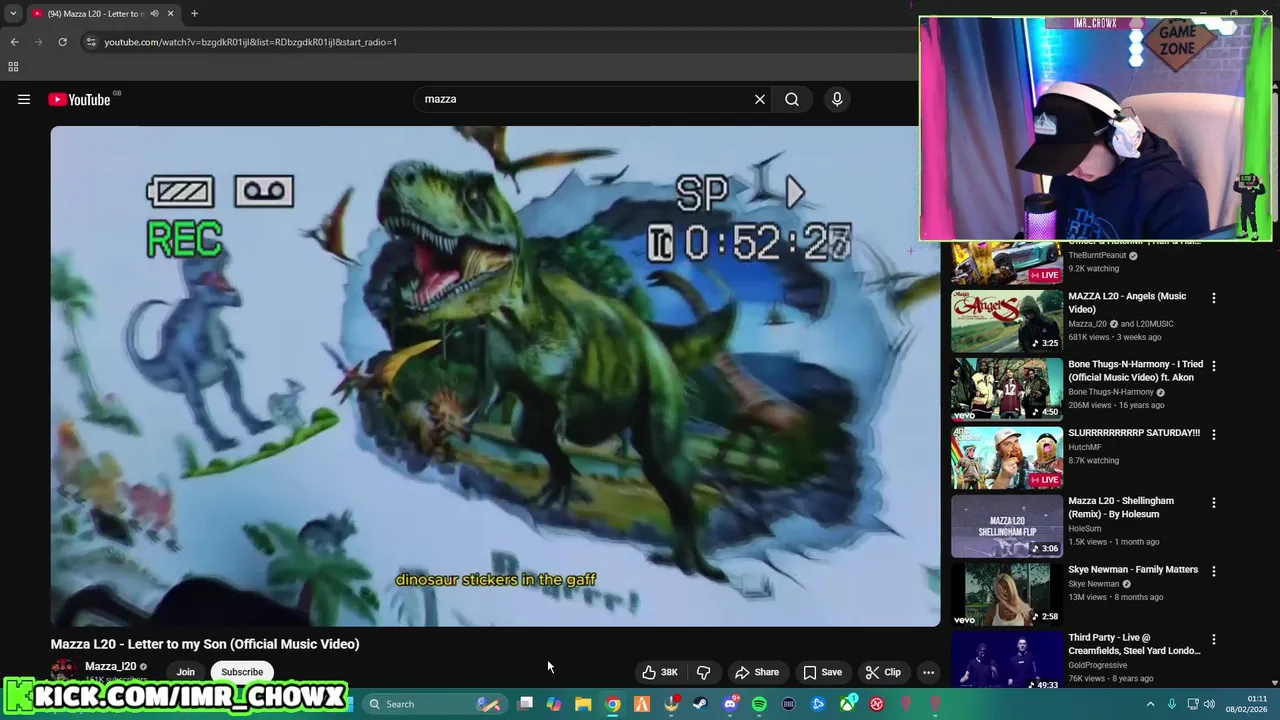Expand the tab search dropdown arrow
Screen dimensions: 1280x720
coord(13,14)
